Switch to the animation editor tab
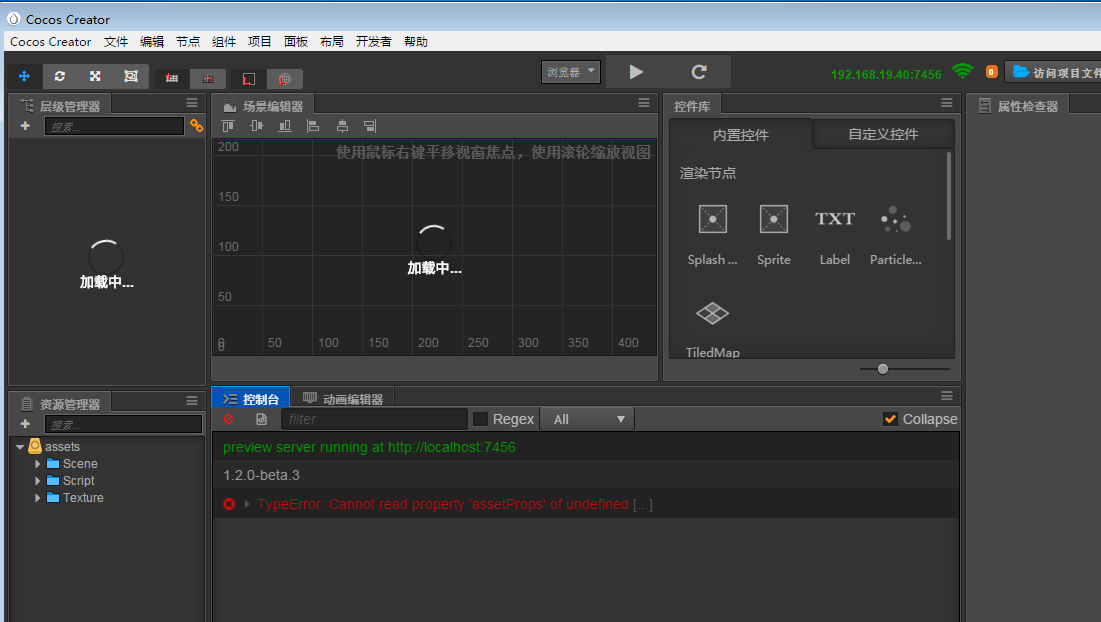 click(x=343, y=399)
